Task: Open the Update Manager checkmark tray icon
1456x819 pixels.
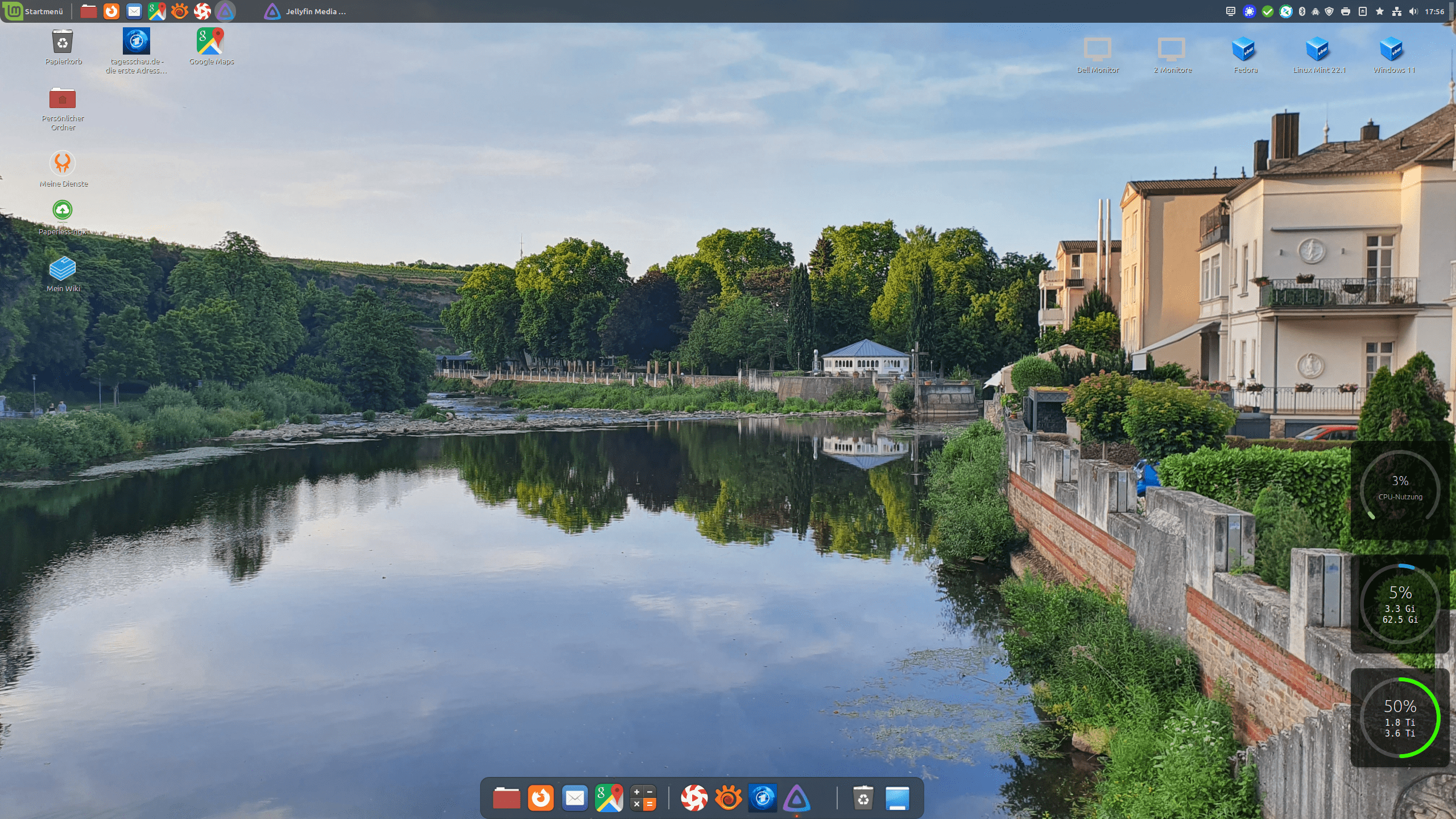Action: 1267,11
